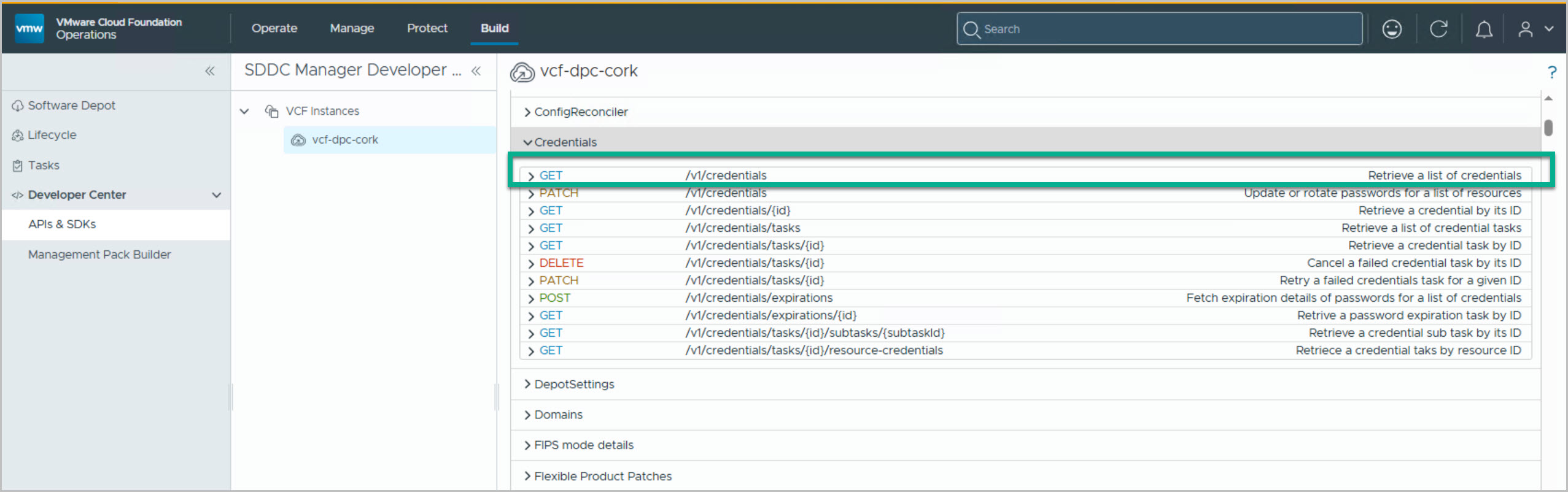The width and height of the screenshot is (1568, 492).
Task: Click 'Retrieve a list of credentials' description
Action: [1445, 175]
